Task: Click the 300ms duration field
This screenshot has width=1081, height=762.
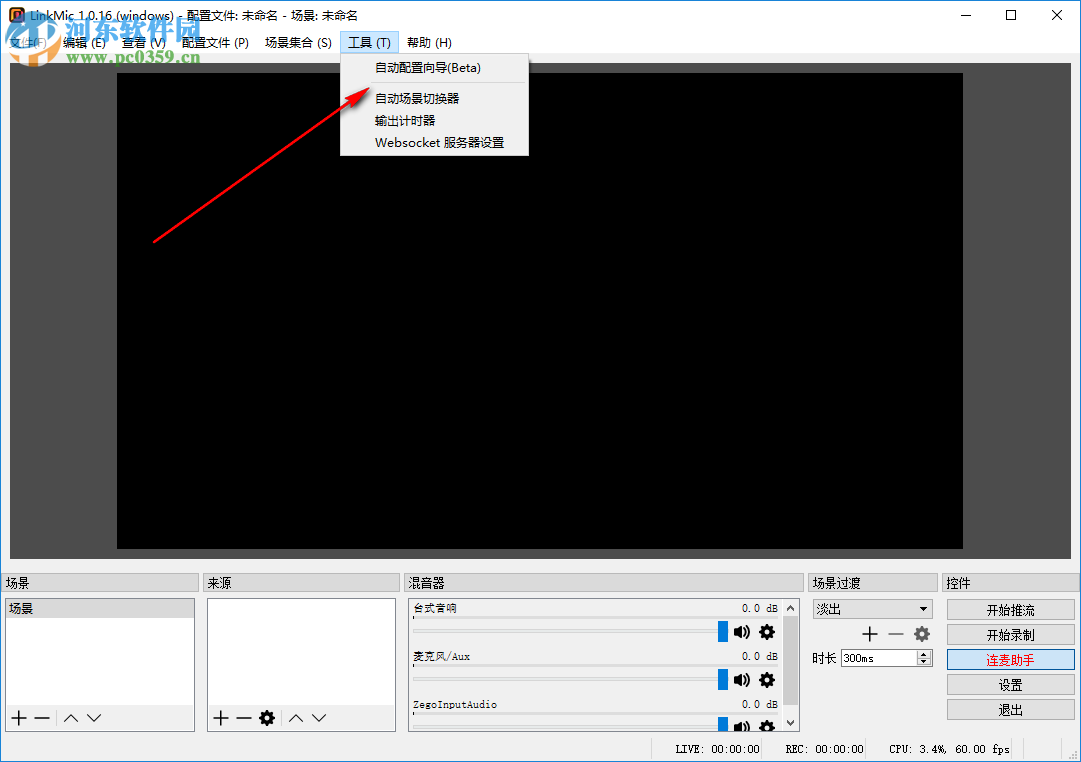Action: (x=879, y=658)
